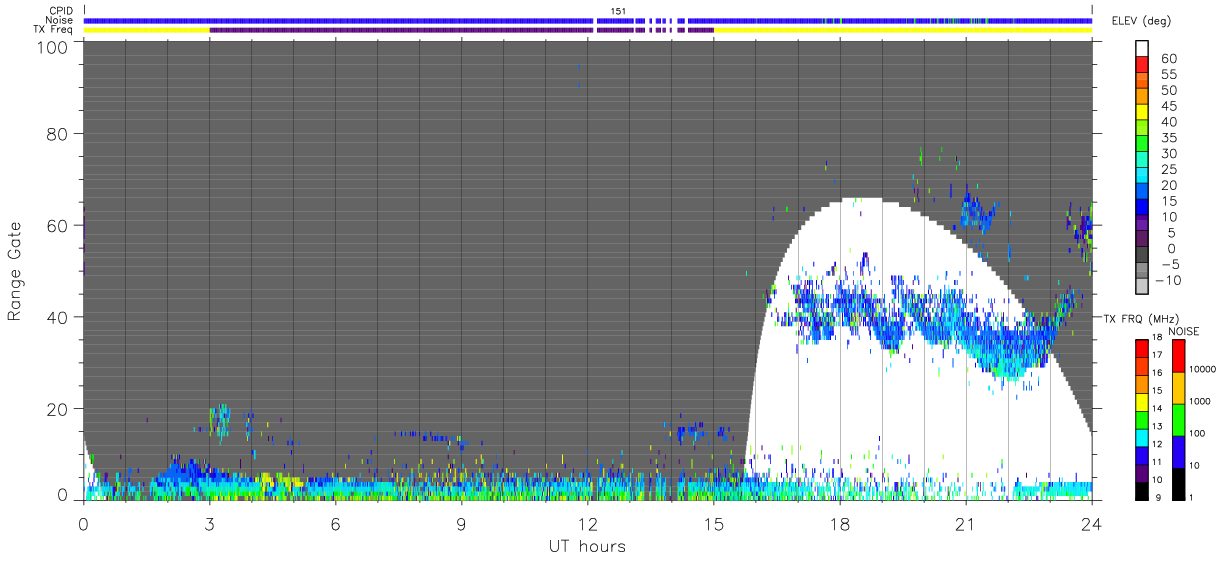Screen dimensions: 1228x567
Task: Click the x-axis tick label '18'
Action: [x=840, y=524]
